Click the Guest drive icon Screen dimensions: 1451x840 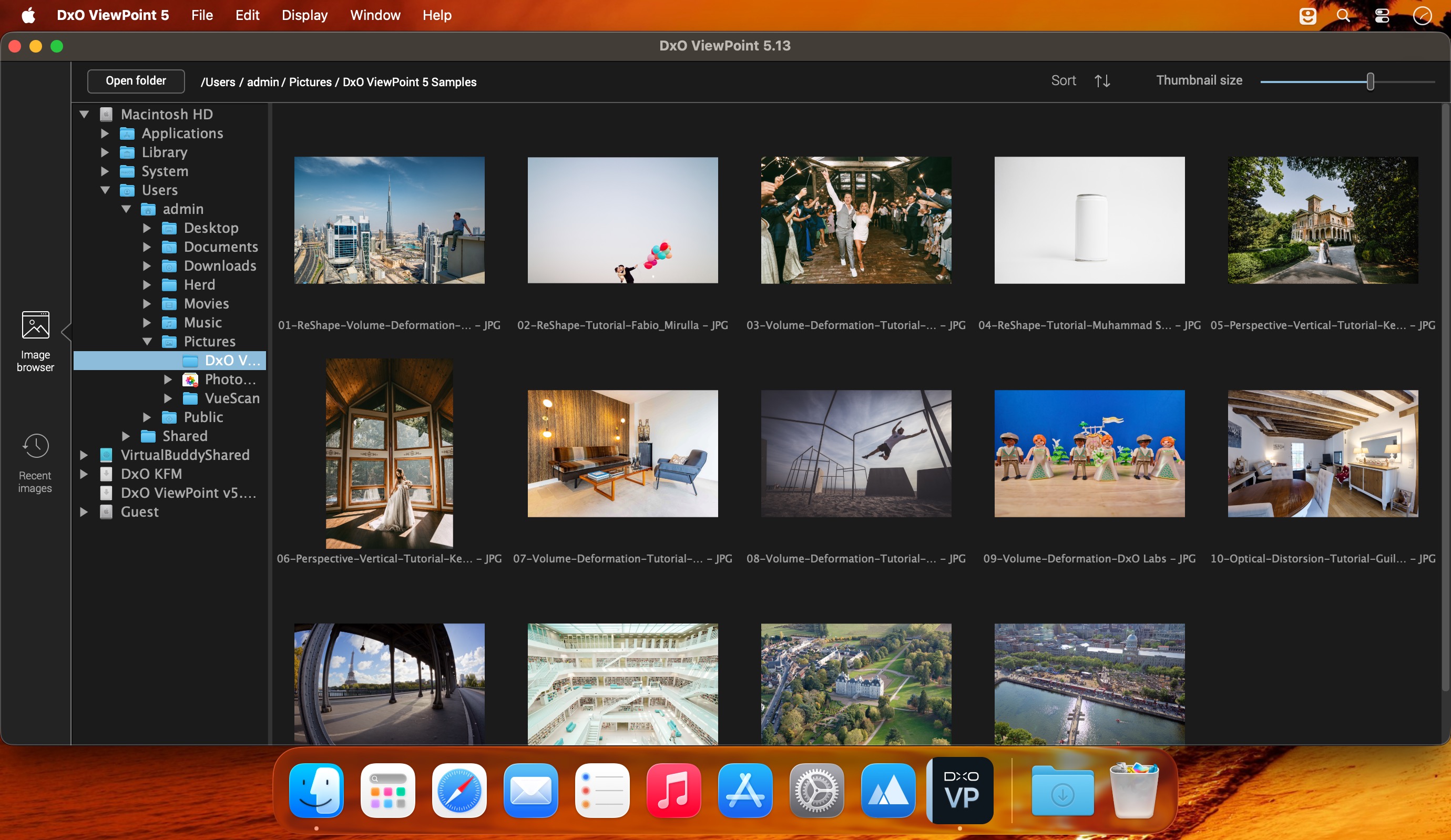coord(106,512)
